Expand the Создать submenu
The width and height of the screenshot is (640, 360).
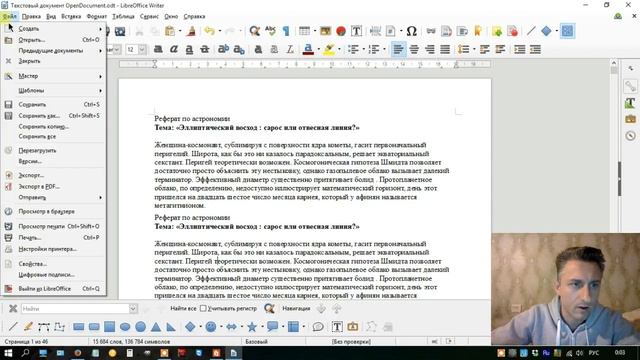pos(53,29)
